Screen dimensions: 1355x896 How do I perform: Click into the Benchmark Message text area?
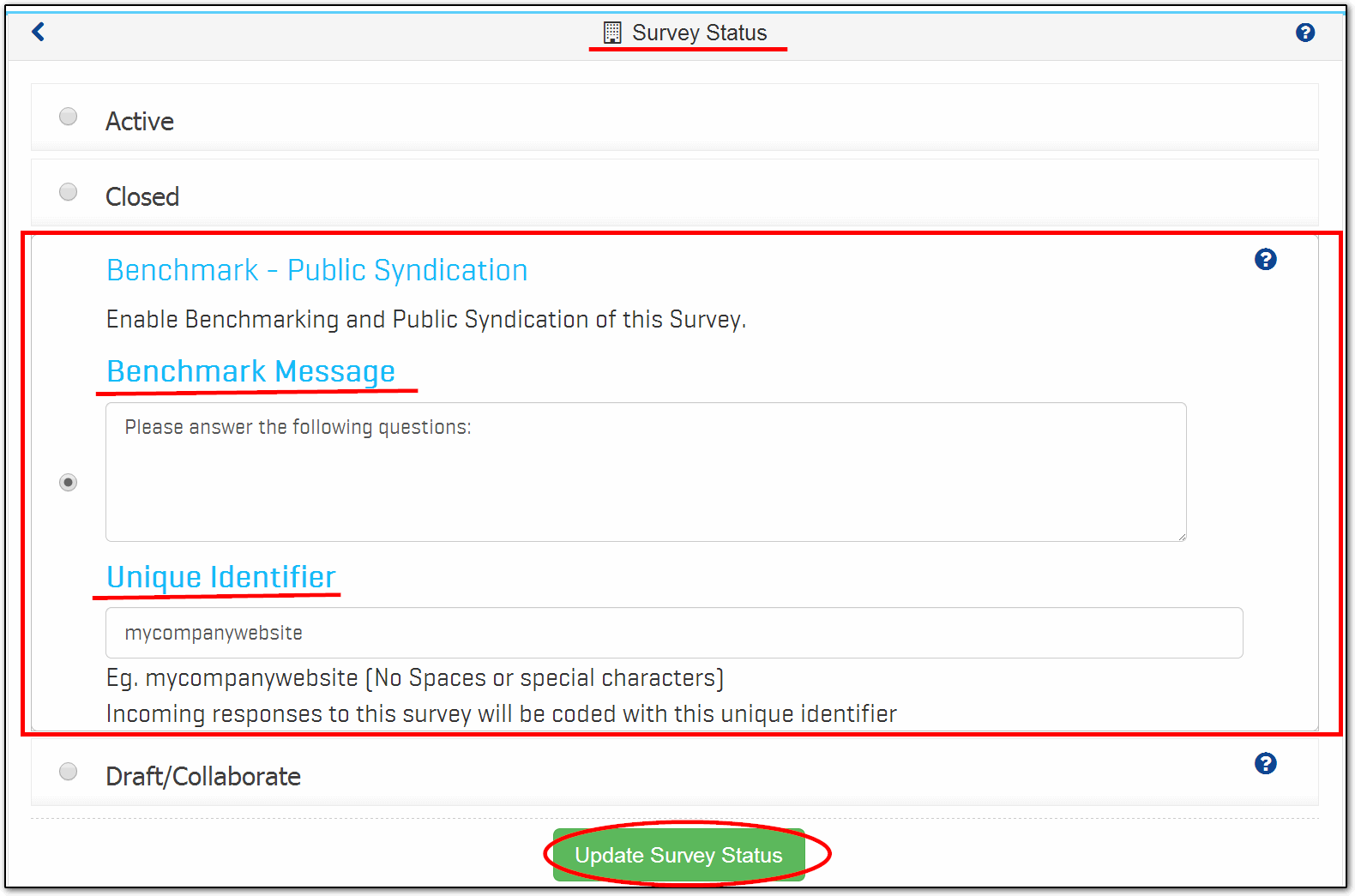(x=645, y=472)
